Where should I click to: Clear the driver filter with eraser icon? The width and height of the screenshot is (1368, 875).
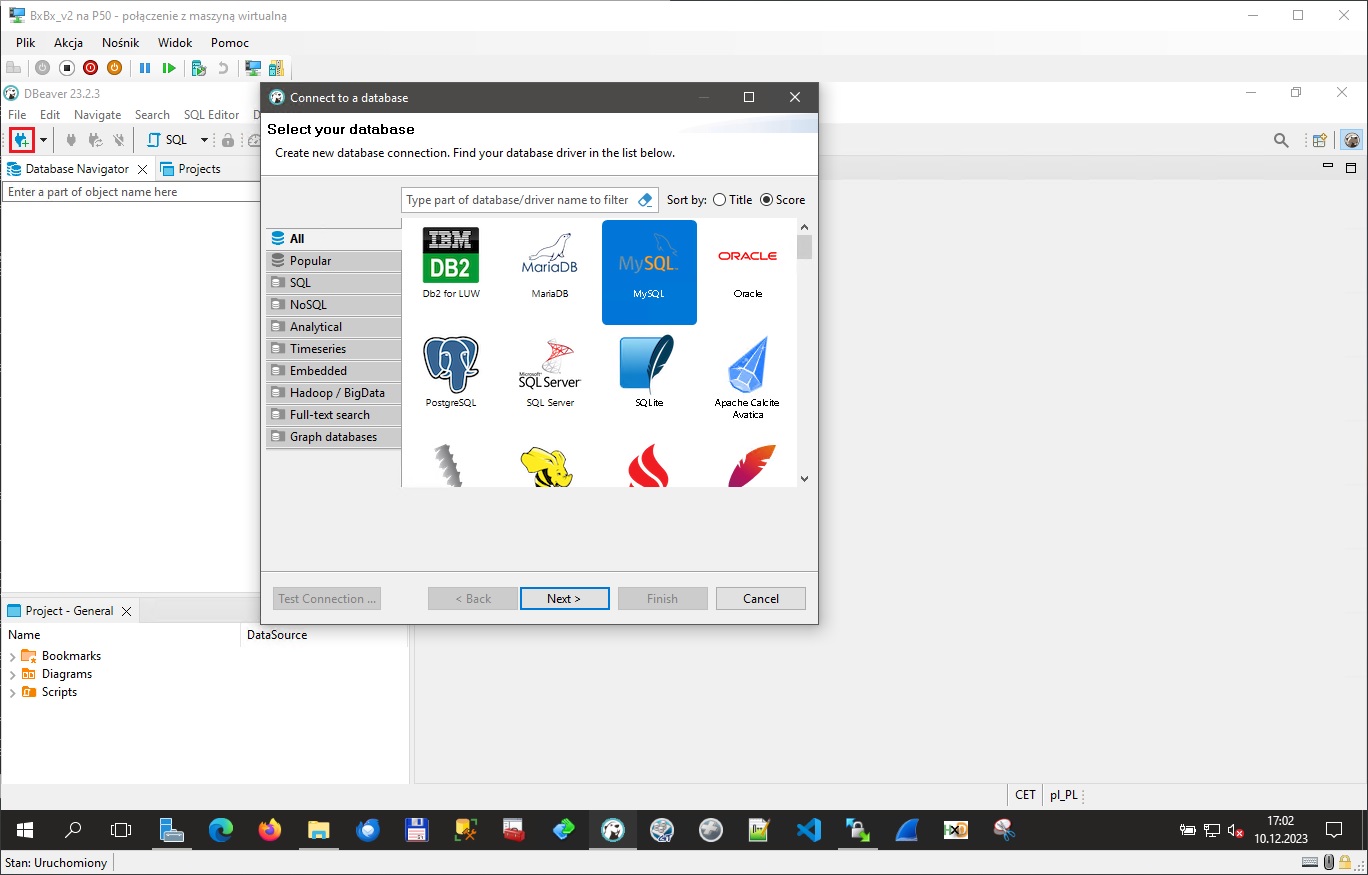click(x=645, y=200)
